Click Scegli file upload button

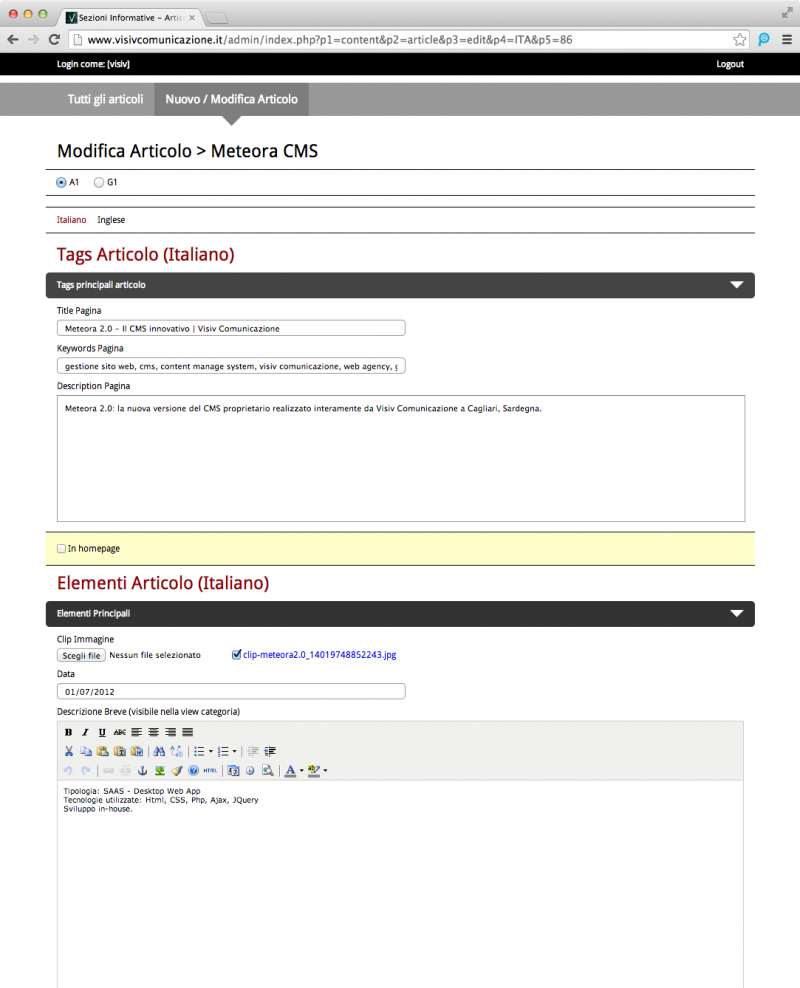pos(81,655)
